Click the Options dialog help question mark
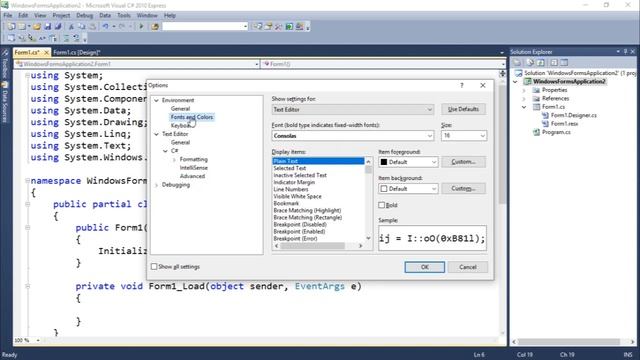The image size is (640, 360). click(462, 85)
